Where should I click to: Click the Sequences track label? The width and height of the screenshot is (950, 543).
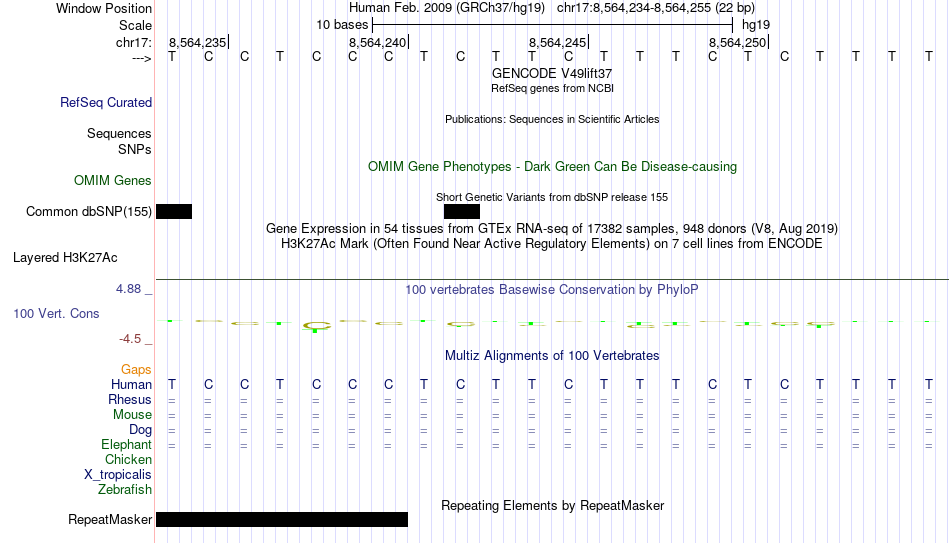click(x=119, y=133)
